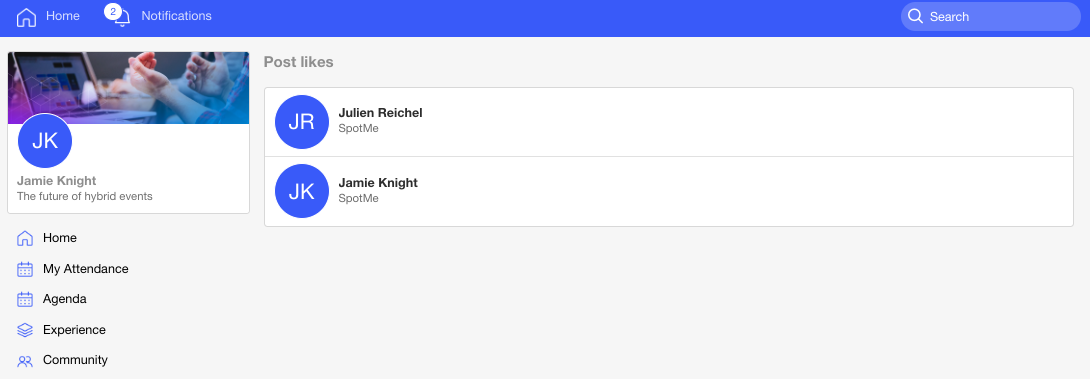
Task: Open Jamie Knight name in likes list
Action: (378, 183)
